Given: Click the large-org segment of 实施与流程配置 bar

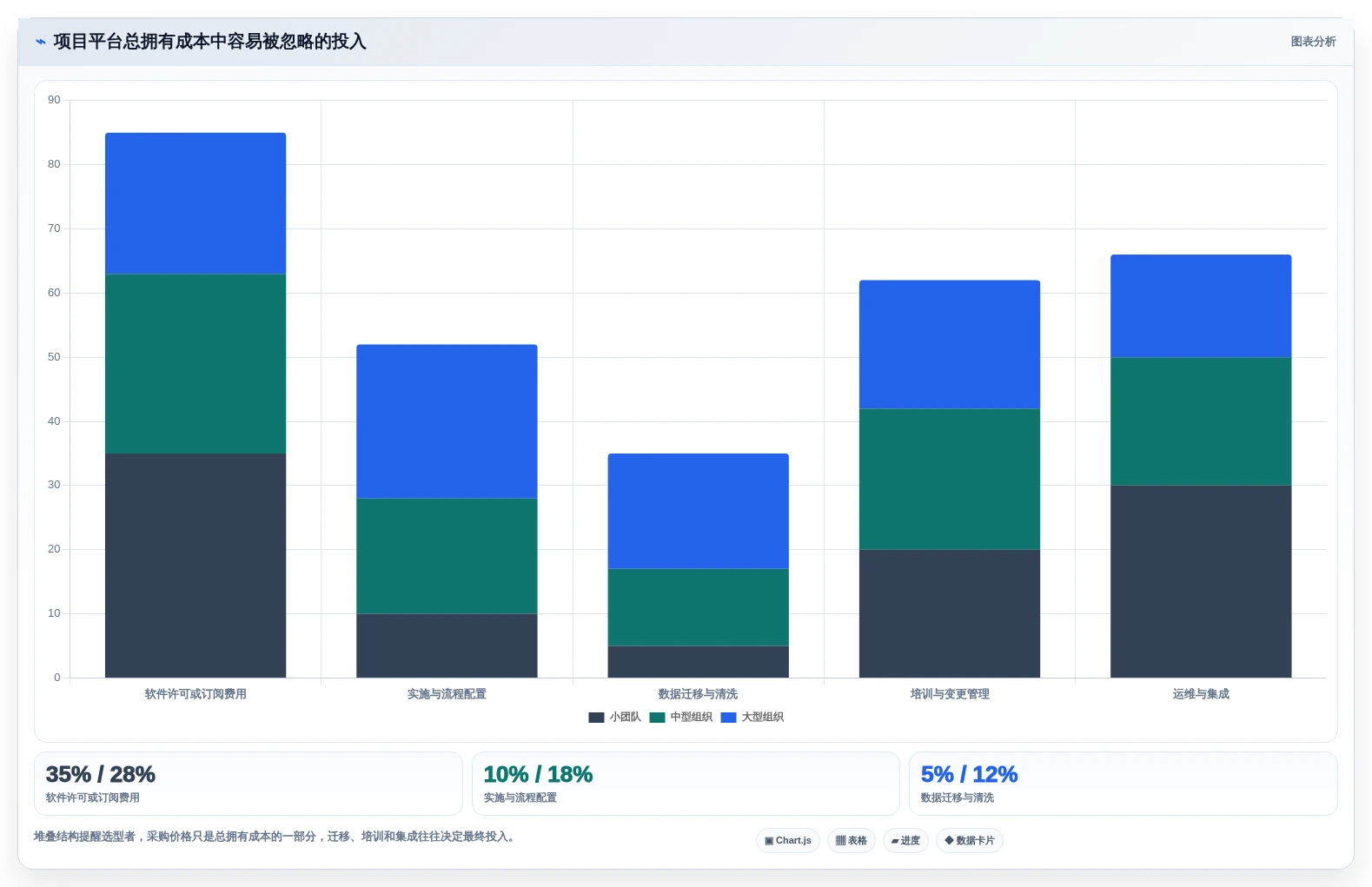Looking at the screenshot, I should pos(447,421).
